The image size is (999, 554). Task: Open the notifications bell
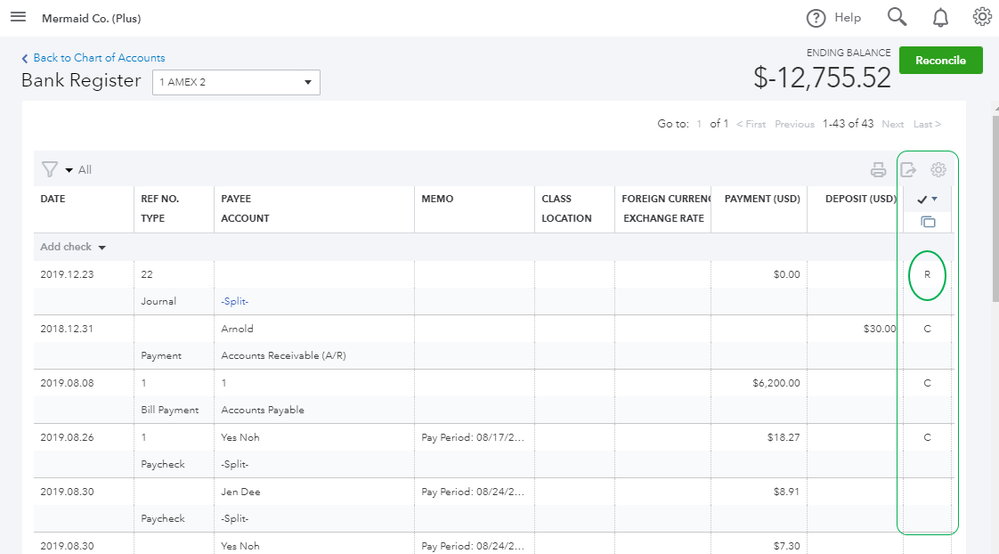tap(940, 17)
